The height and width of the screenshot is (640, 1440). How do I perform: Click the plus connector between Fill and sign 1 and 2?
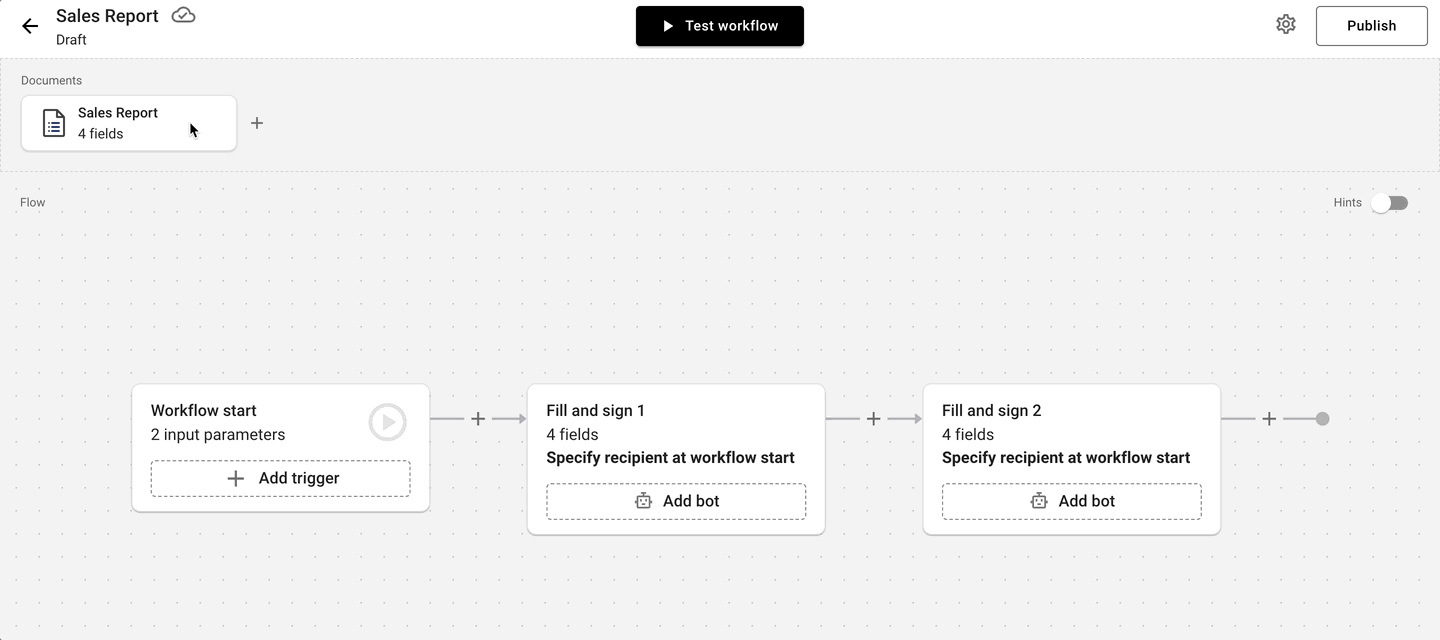(873, 420)
